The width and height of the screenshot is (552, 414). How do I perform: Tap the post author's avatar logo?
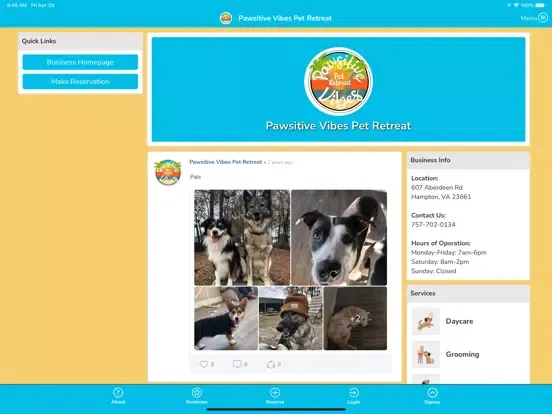click(168, 172)
